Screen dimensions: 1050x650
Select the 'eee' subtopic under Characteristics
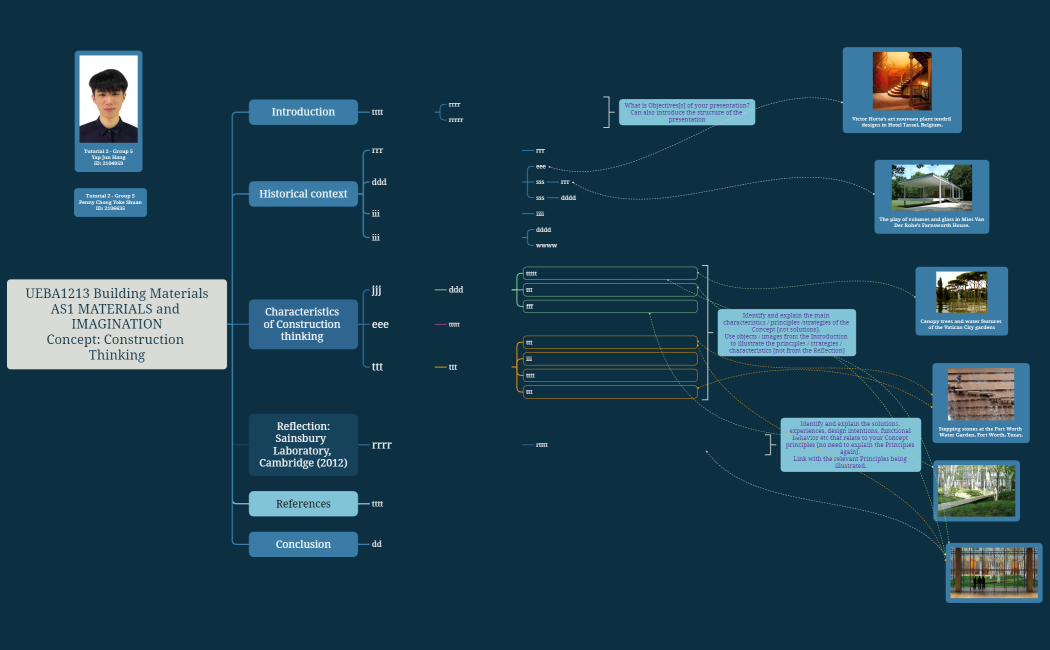pos(380,324)
